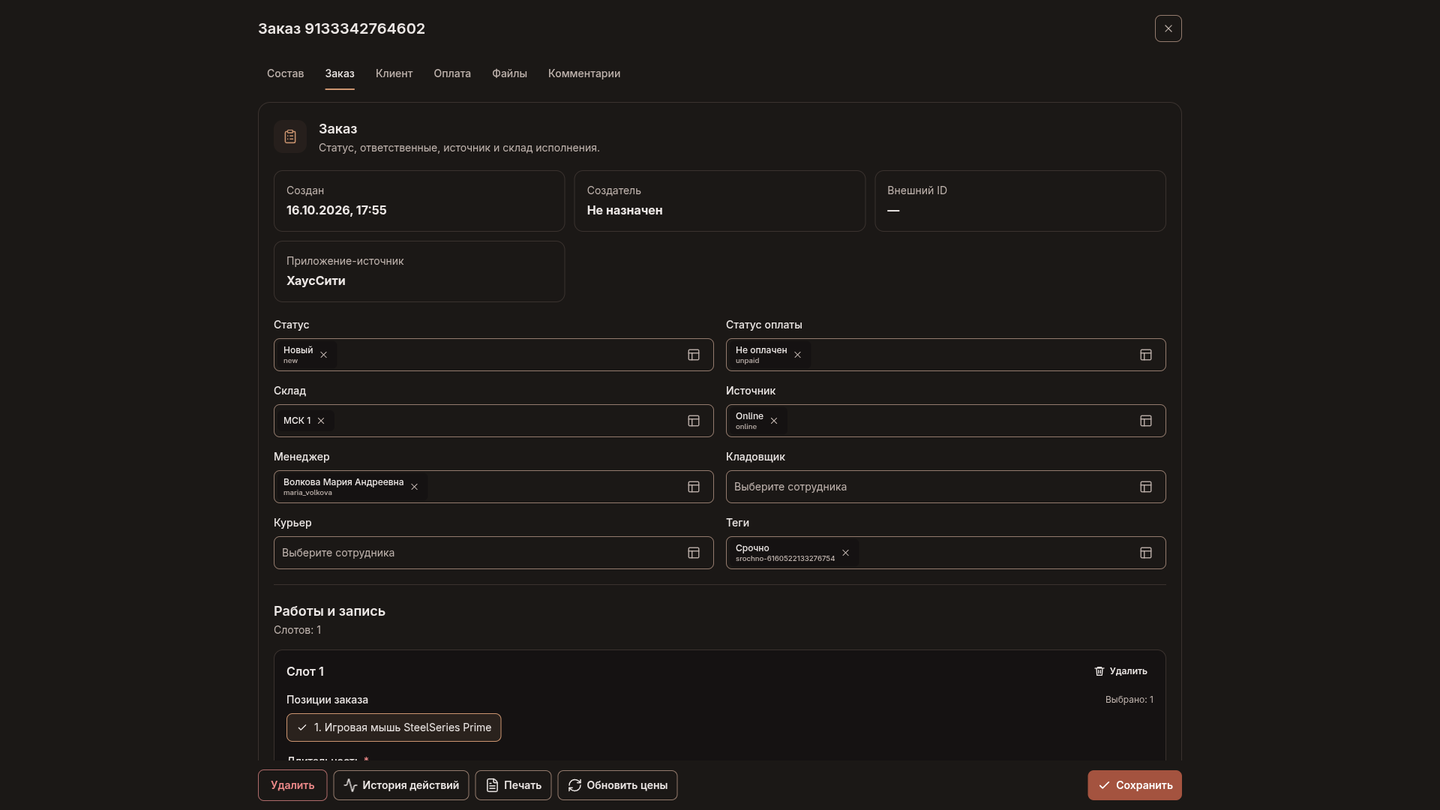Expand the Склад dropdown field
This screenshot has width=1440, height=810.
click(x=493, y=421)
